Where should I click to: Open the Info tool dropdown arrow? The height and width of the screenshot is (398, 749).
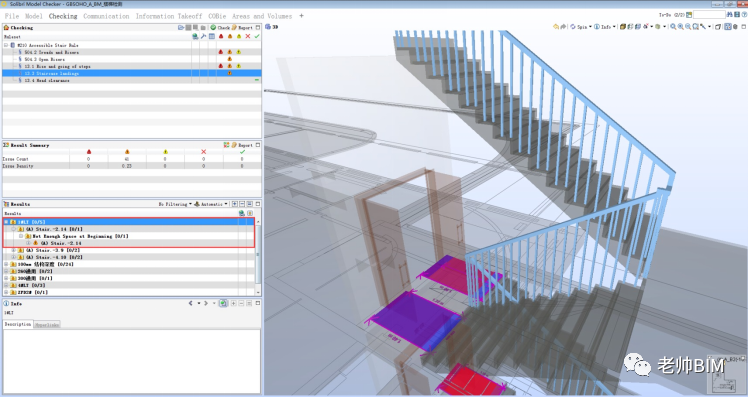(x=614, y=27)
